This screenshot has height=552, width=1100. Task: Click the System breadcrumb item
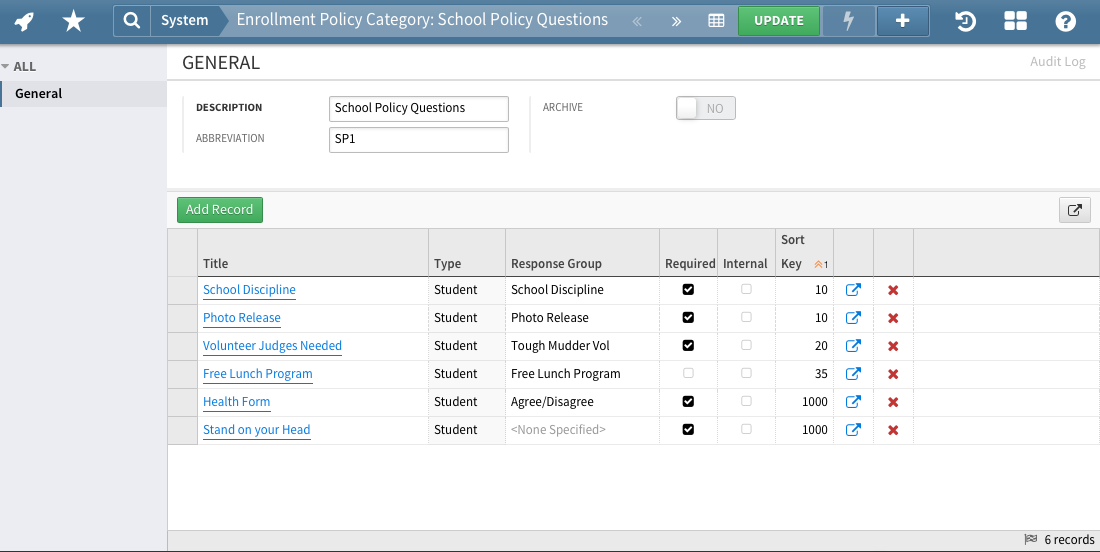(x=185, y=20)
